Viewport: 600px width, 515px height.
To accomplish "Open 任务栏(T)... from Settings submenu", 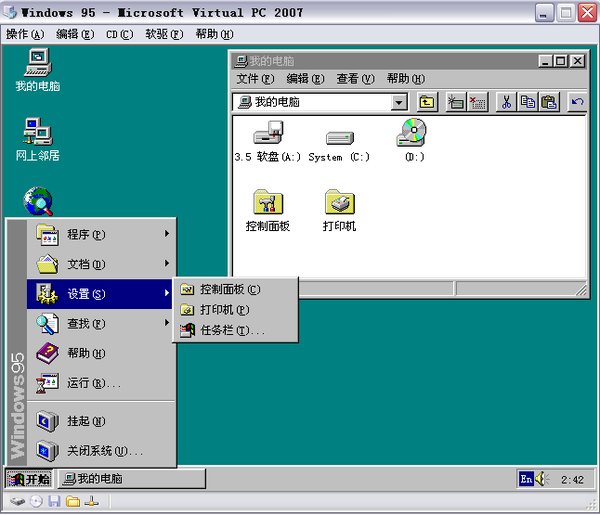I will [235, 330].
